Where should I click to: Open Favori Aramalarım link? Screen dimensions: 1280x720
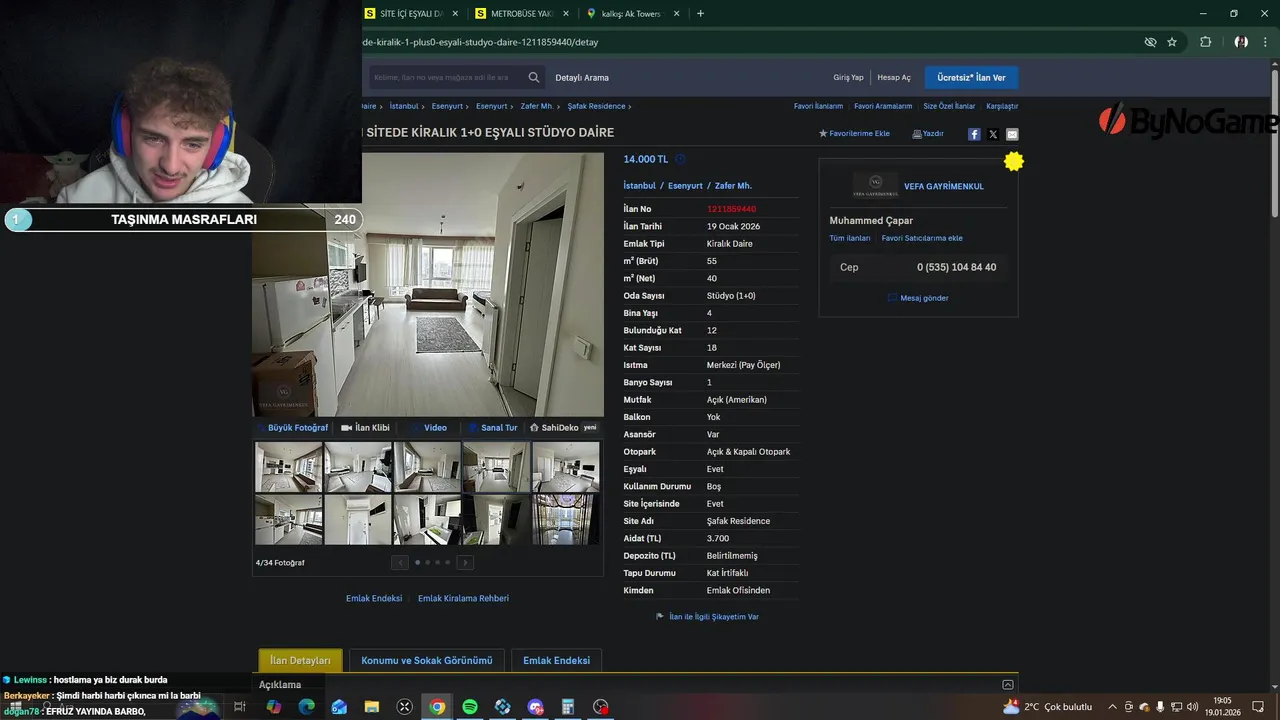tap(883, 106)
